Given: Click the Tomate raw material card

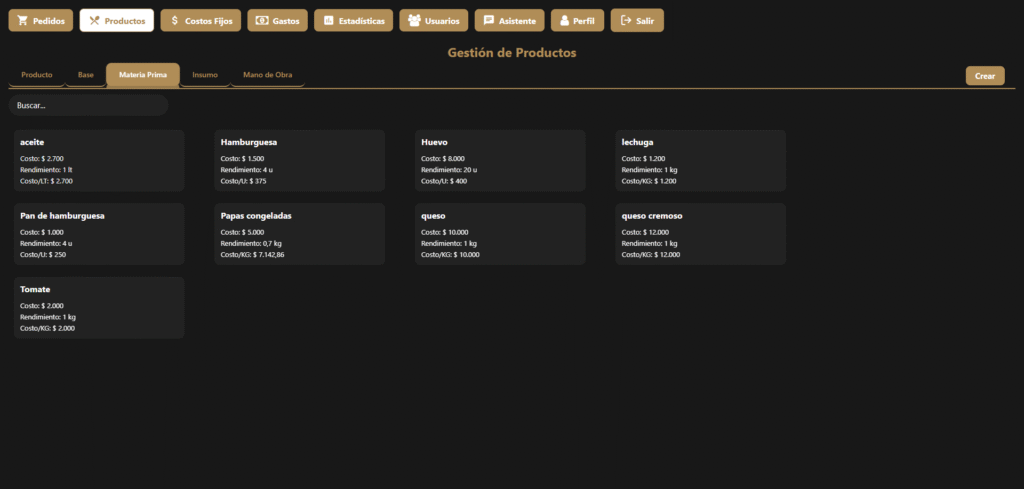Looking at the screenshot, I should click(x=99, y=308).
